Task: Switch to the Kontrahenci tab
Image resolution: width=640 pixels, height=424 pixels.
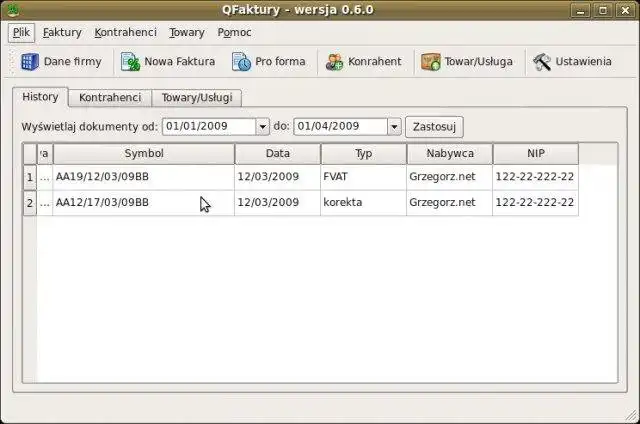Action: 110,98
